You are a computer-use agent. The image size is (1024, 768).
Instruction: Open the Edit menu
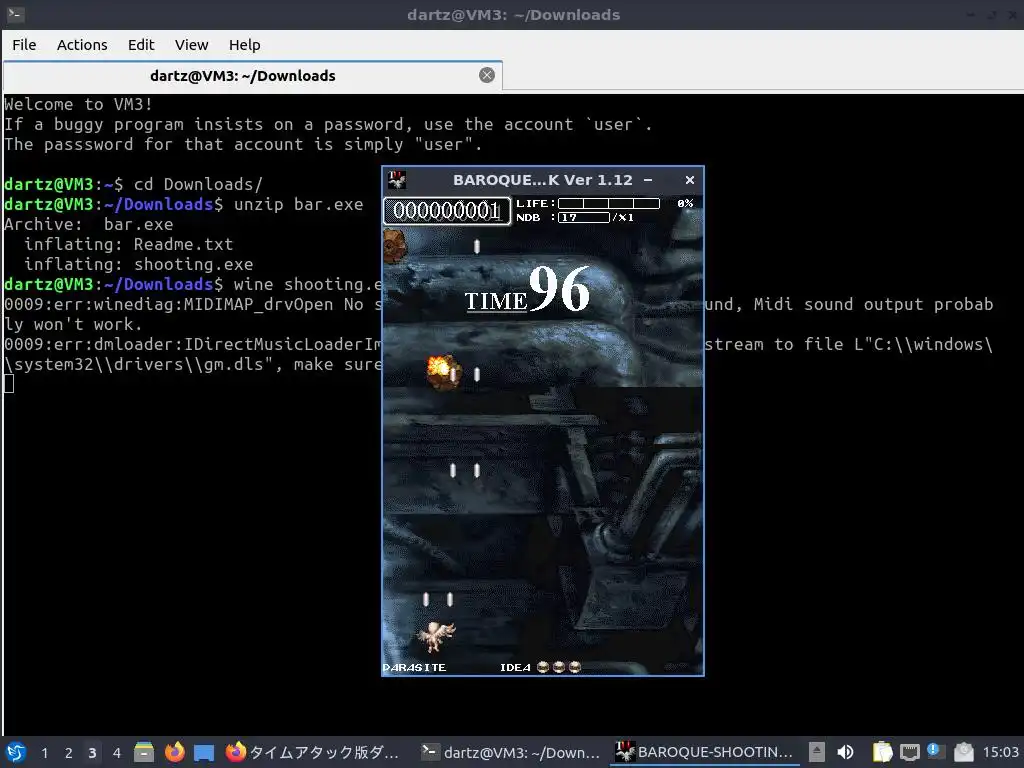140,45
